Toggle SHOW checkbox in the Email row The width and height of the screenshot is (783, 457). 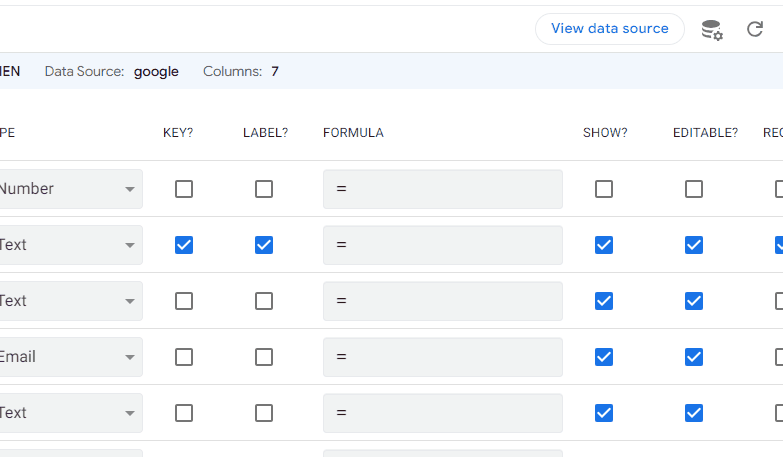pos(604,357)
